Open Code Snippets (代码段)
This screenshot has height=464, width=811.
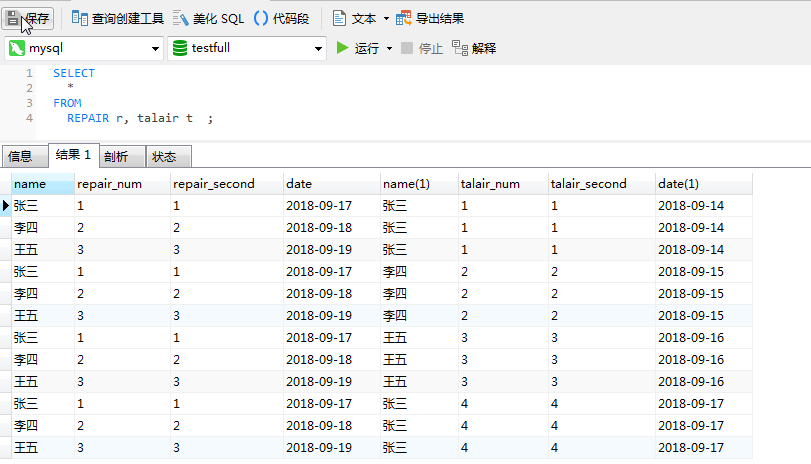click(281, 19)
